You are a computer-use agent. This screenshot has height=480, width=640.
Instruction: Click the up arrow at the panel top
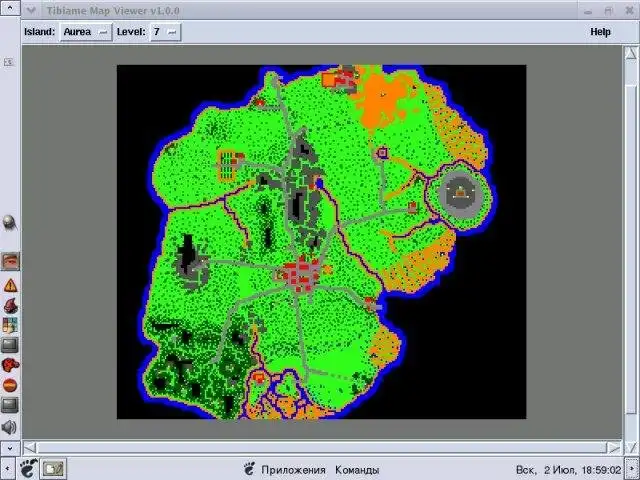pos(10,8)
